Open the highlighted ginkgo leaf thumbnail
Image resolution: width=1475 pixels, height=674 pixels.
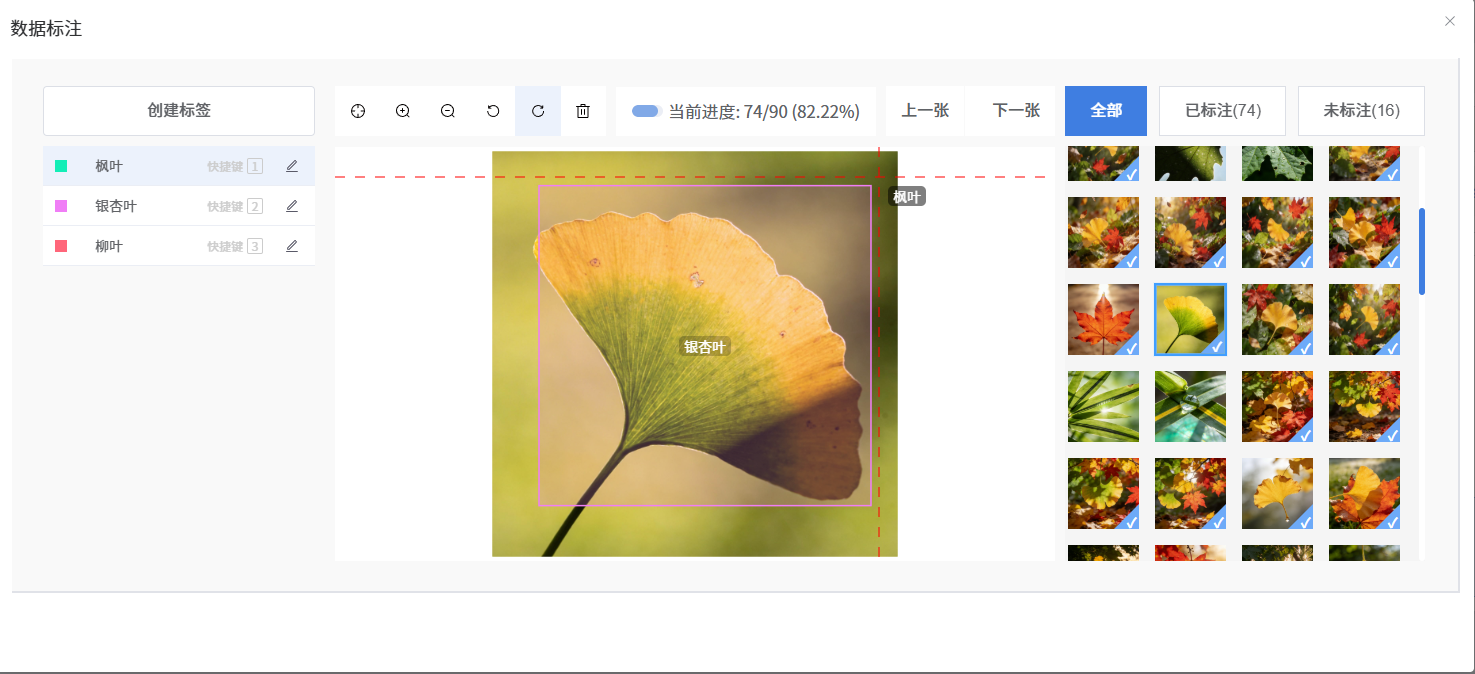tap(1190, 319)
